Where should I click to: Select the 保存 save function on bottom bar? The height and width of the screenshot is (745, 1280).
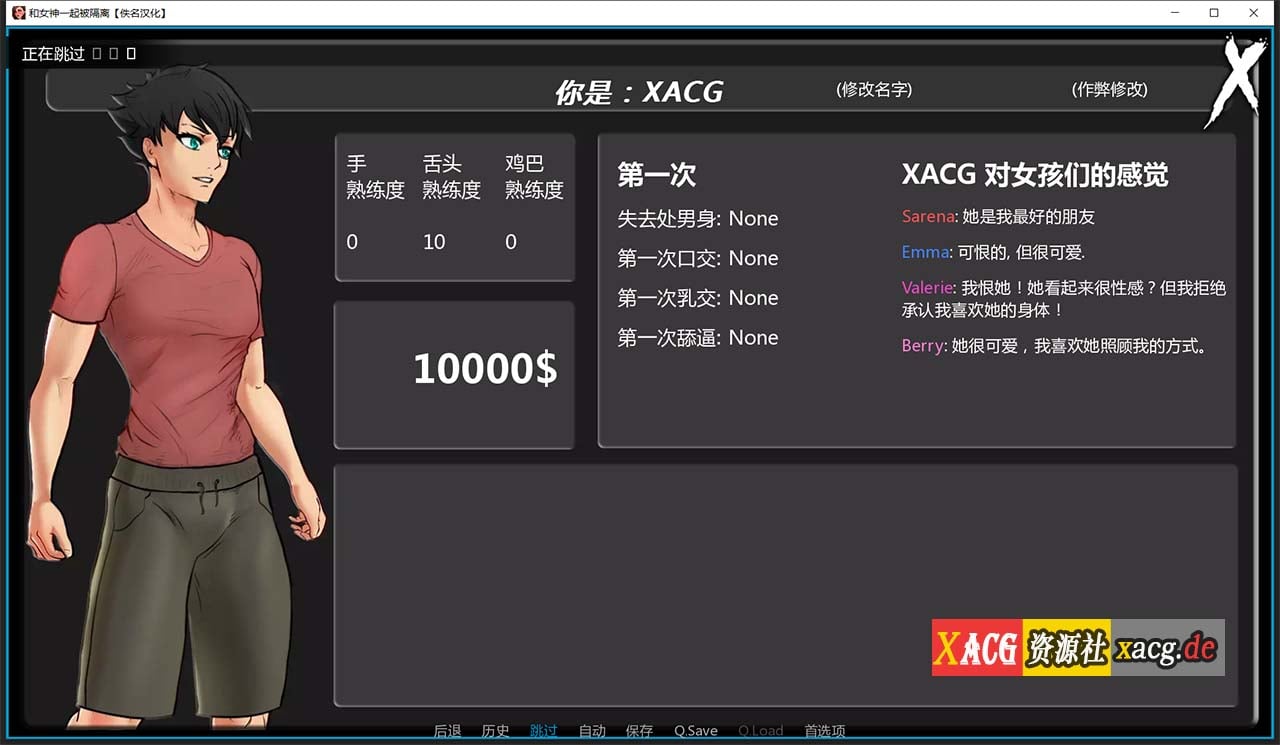(x=639, y=731)
